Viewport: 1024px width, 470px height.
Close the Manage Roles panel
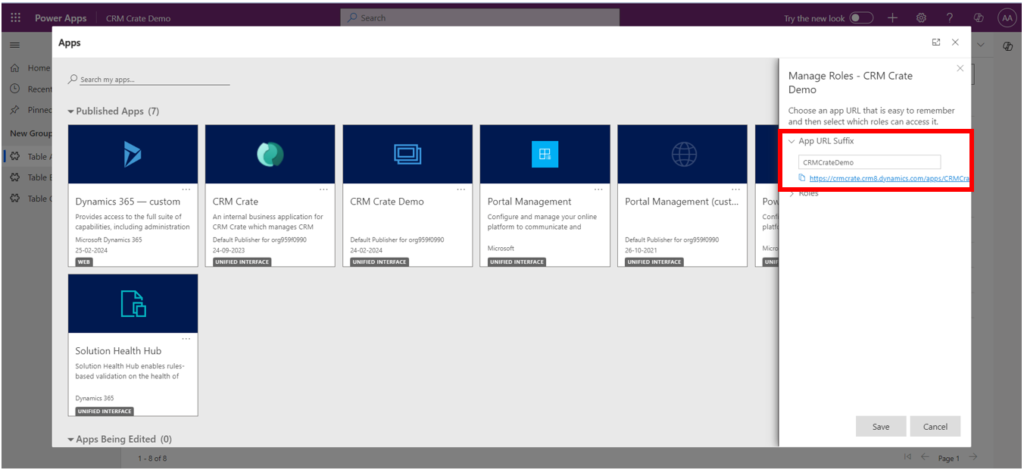[959, 69]
